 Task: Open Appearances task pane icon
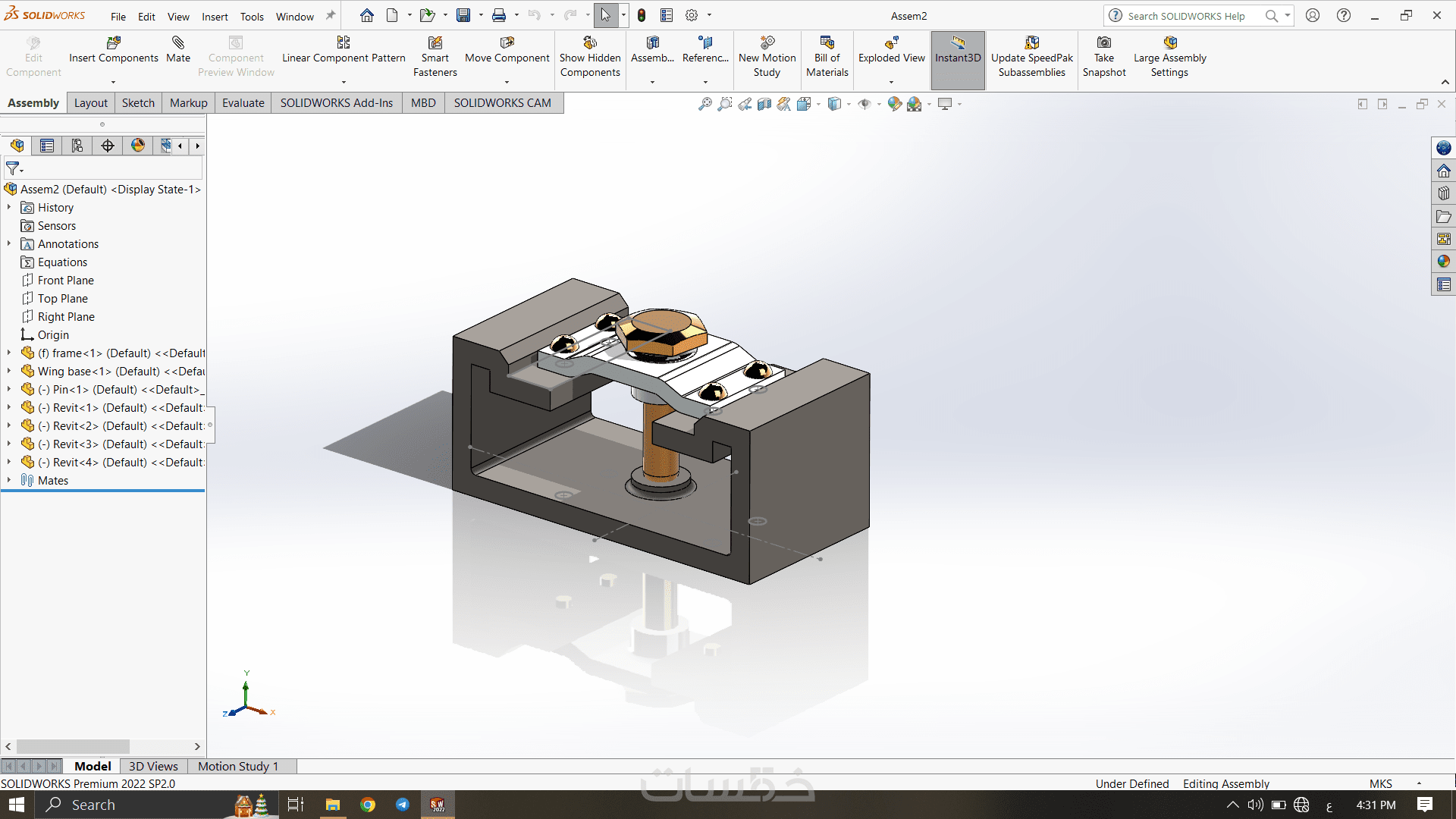point(1443,262)
